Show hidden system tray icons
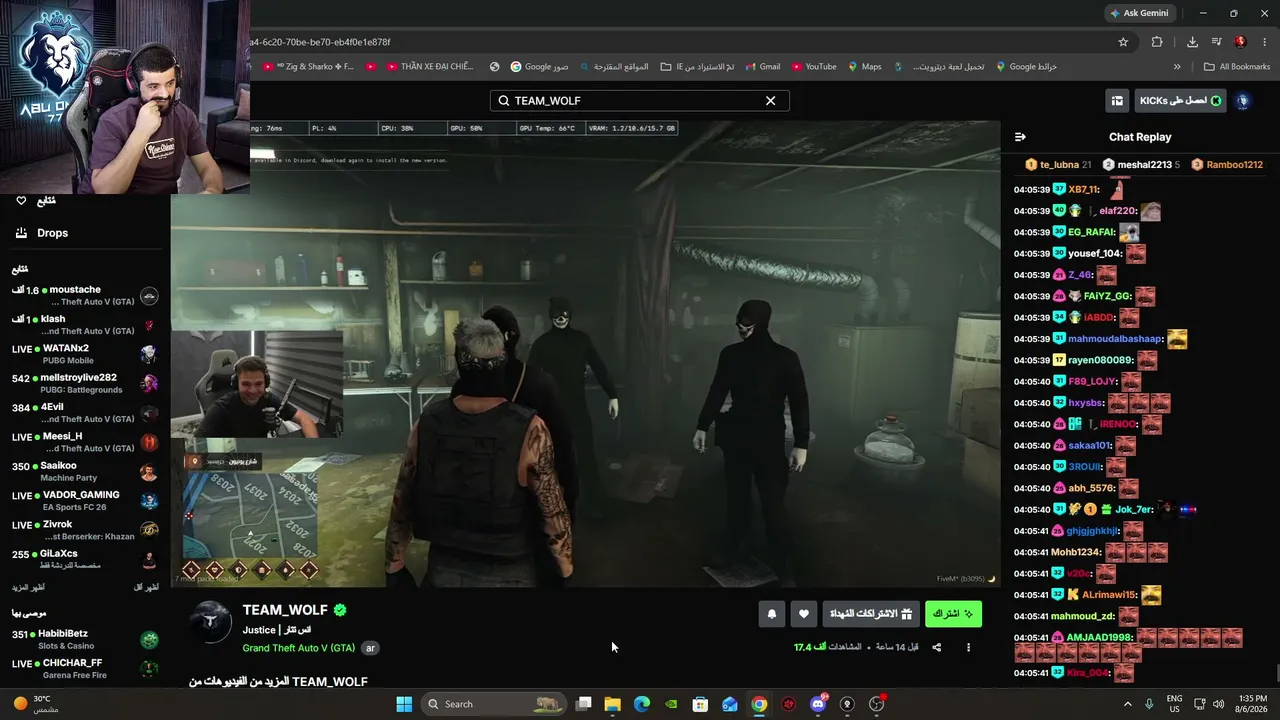The image size is (1280, 720). click(1128, 704)
